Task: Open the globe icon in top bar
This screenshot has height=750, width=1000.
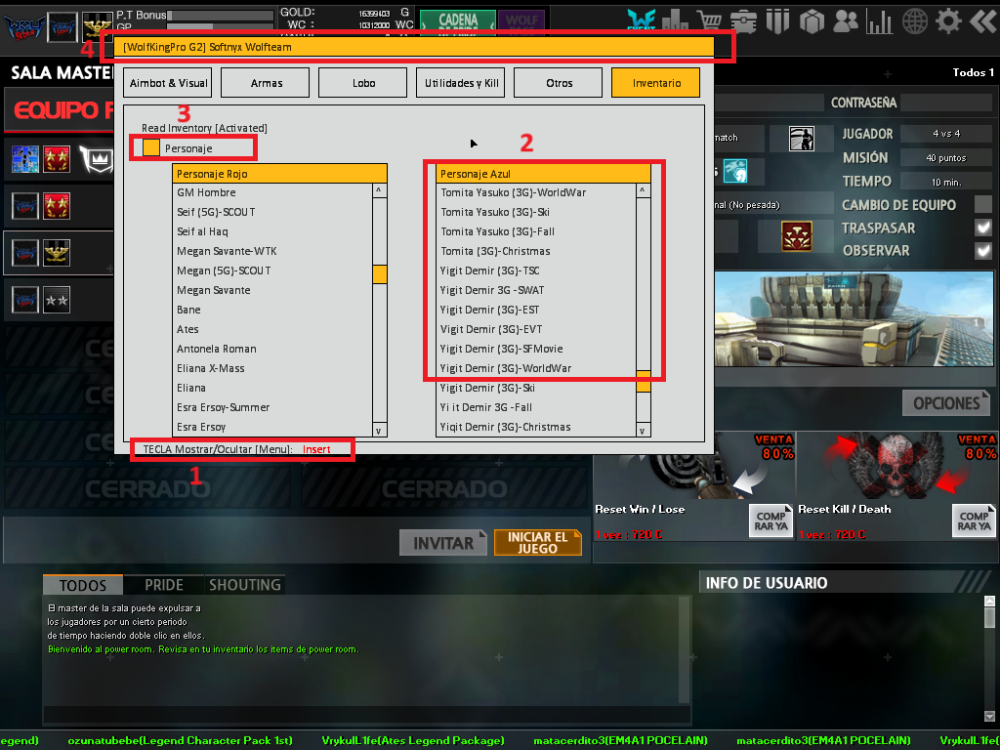Action: 914,20
